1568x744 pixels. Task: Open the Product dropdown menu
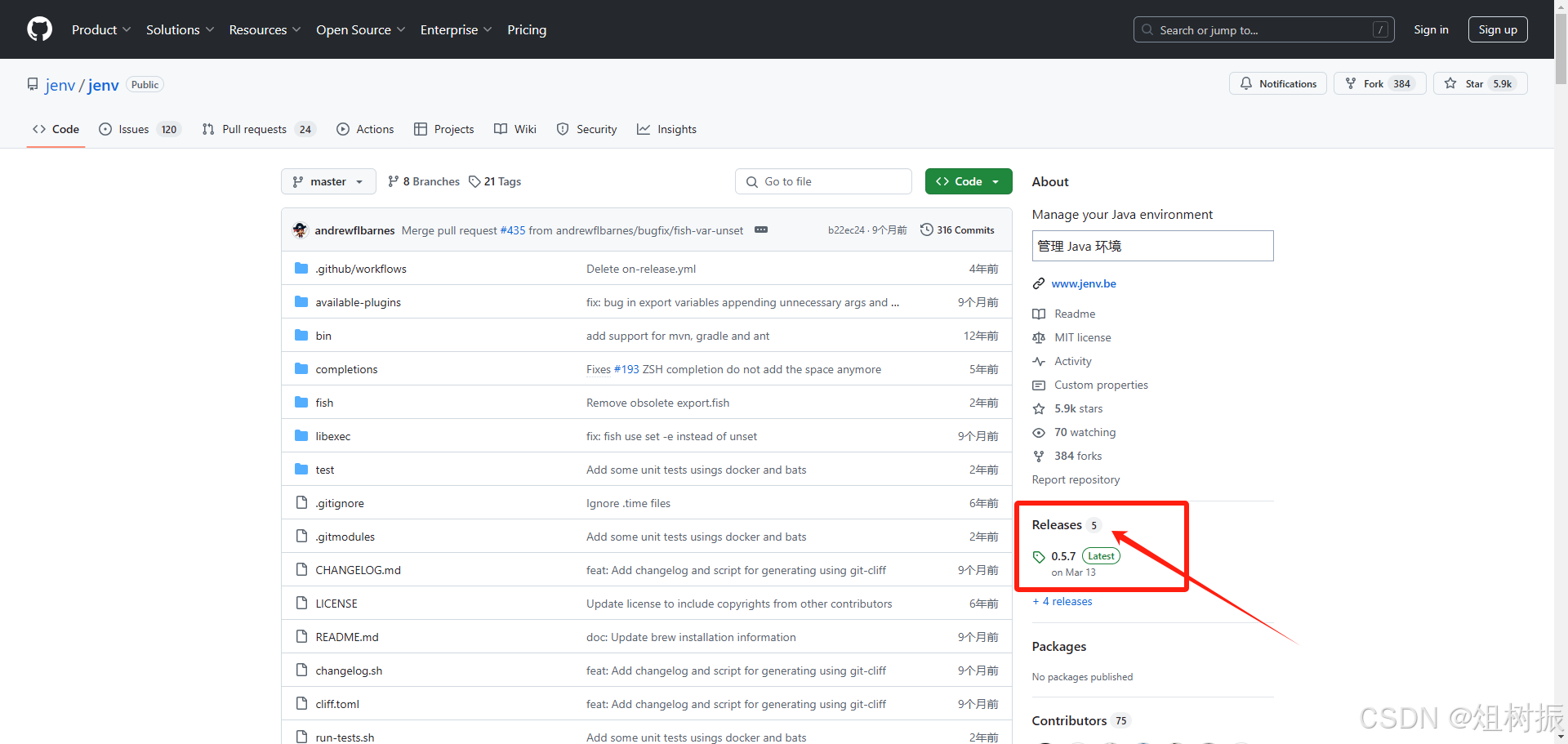pos(100,29)
